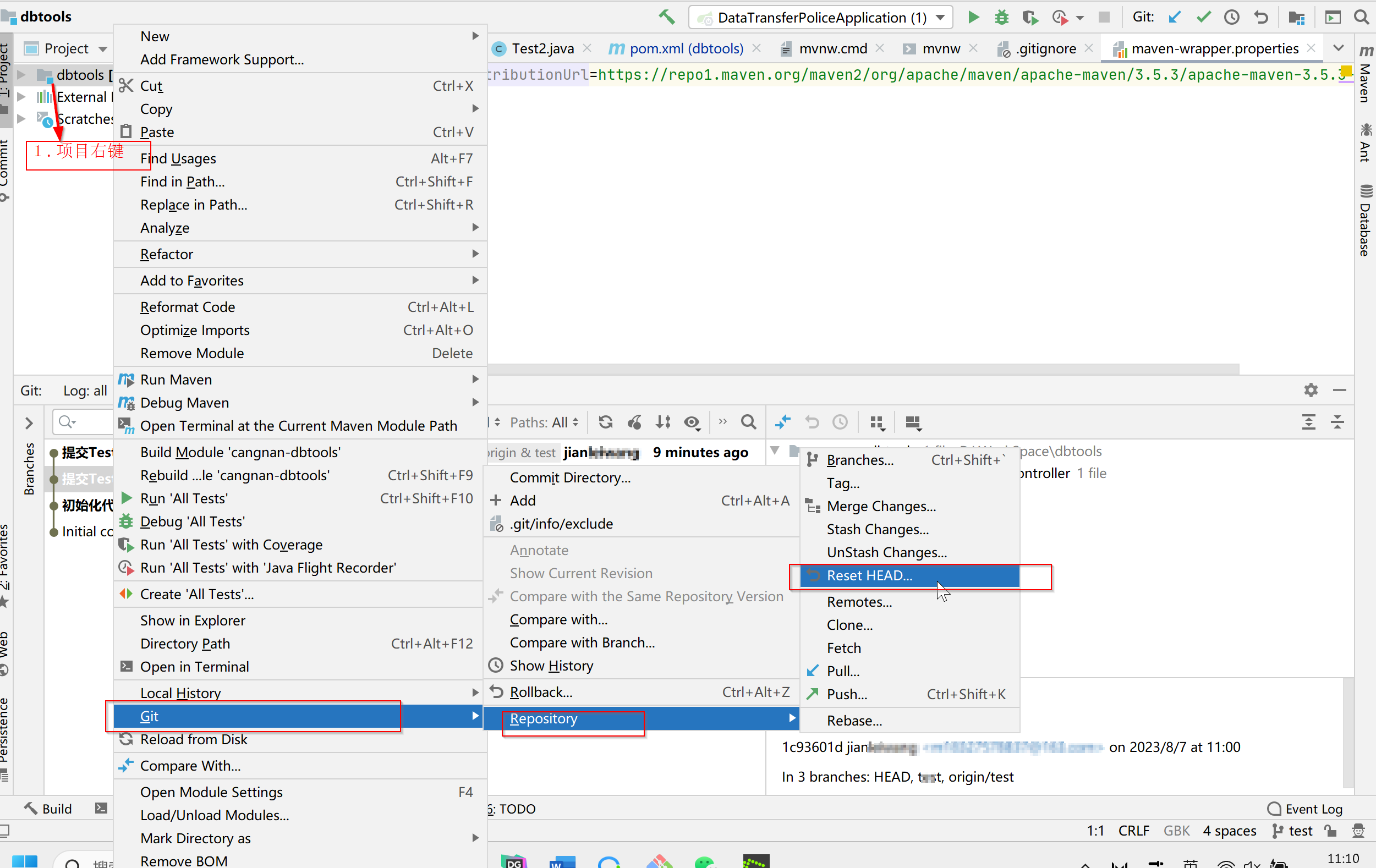Screen dimensions: 1376x868
Task: Open the Paths: All filter dropdown
Action: (x=544, y=422)
